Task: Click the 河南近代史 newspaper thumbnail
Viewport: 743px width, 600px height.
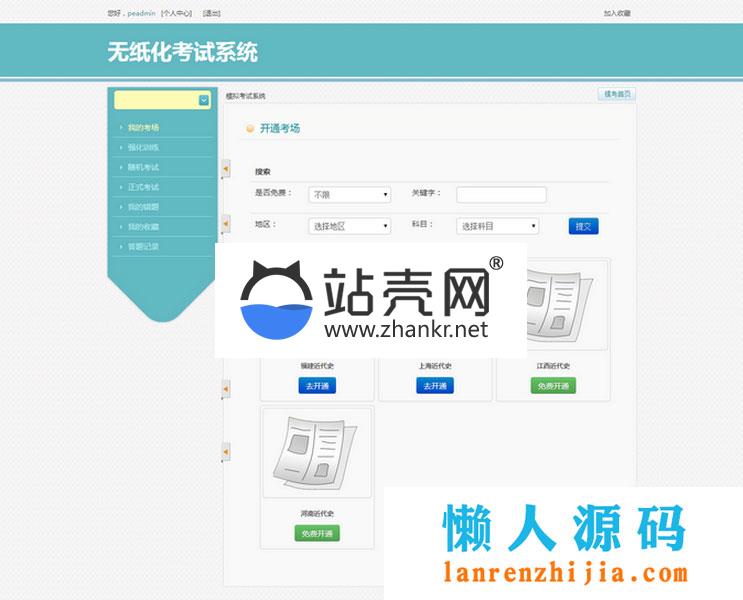Action: click(317, 452)
